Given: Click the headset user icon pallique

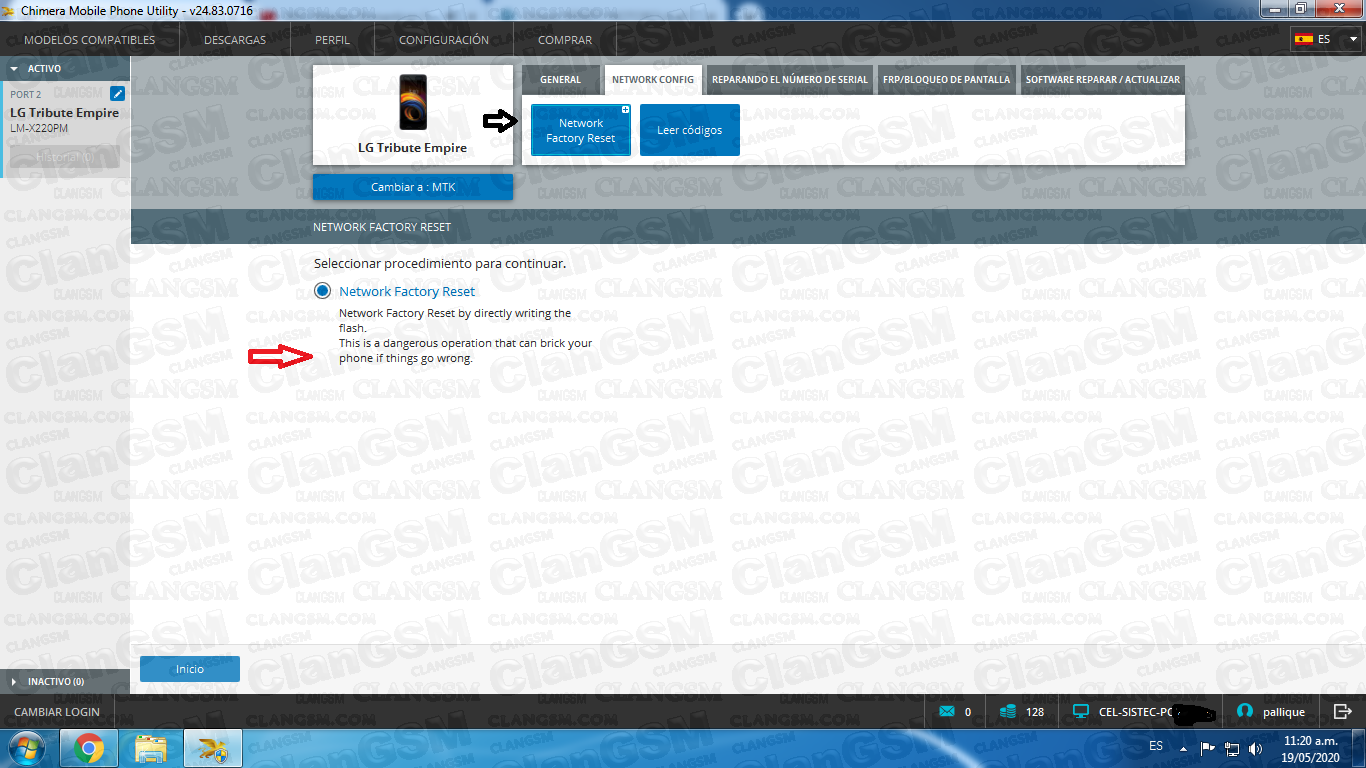Looking at the screenshot, I should 1245,712.
